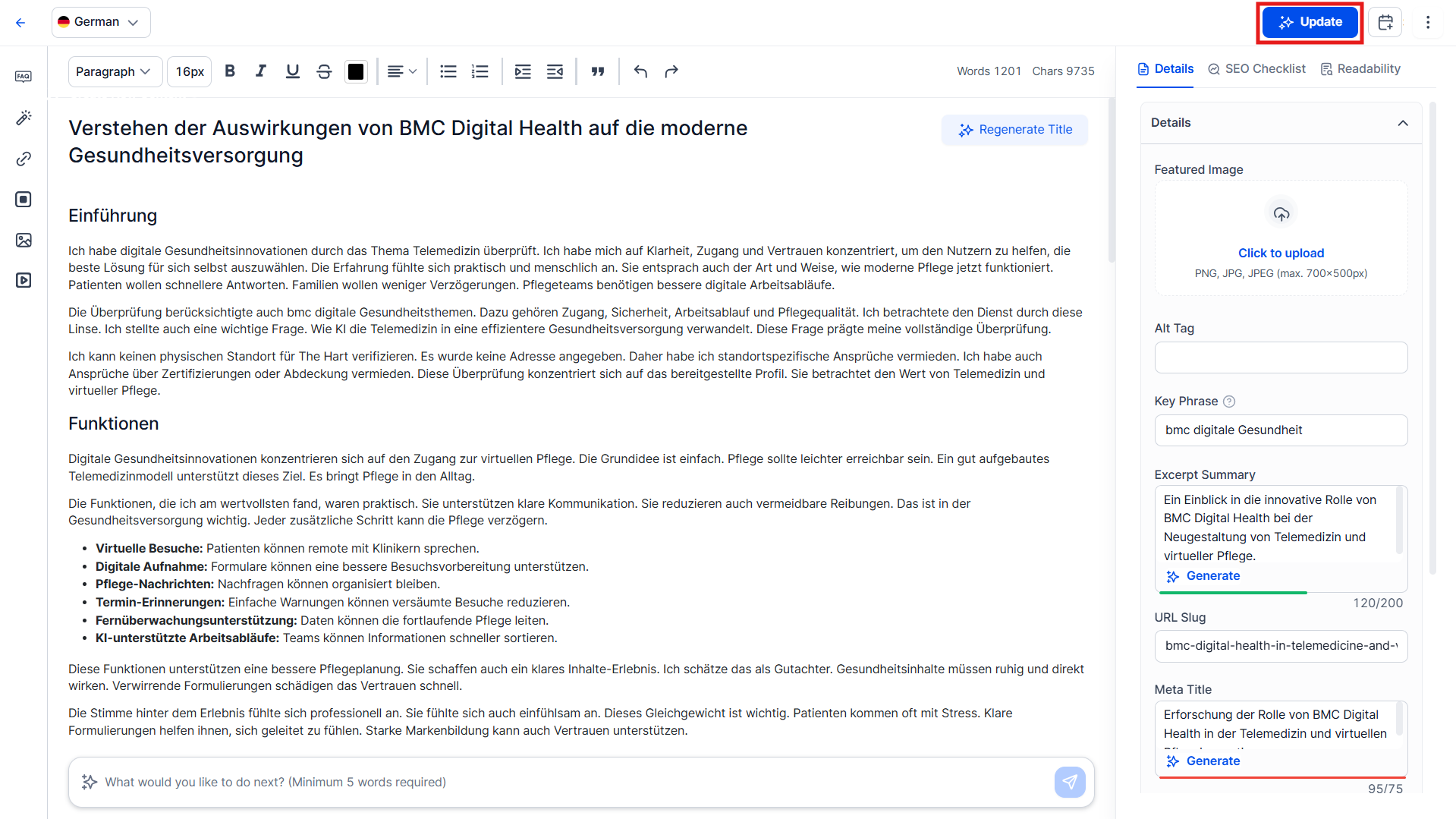The image size is (1456, 819).
Task: Click the Funktionen heading
Action: tap(114, 424)
